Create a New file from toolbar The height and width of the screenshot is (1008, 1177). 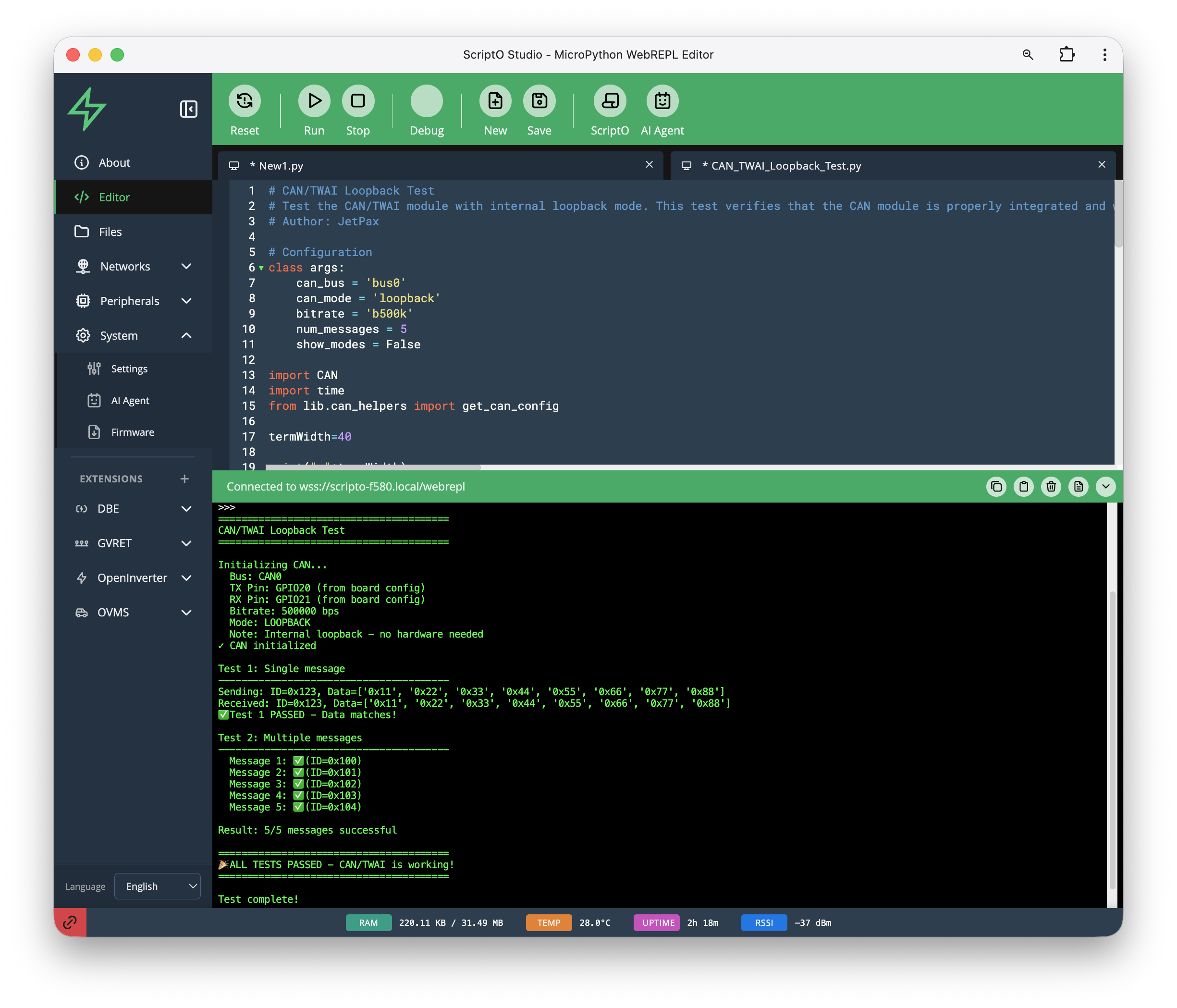click(x=495, y=101)
